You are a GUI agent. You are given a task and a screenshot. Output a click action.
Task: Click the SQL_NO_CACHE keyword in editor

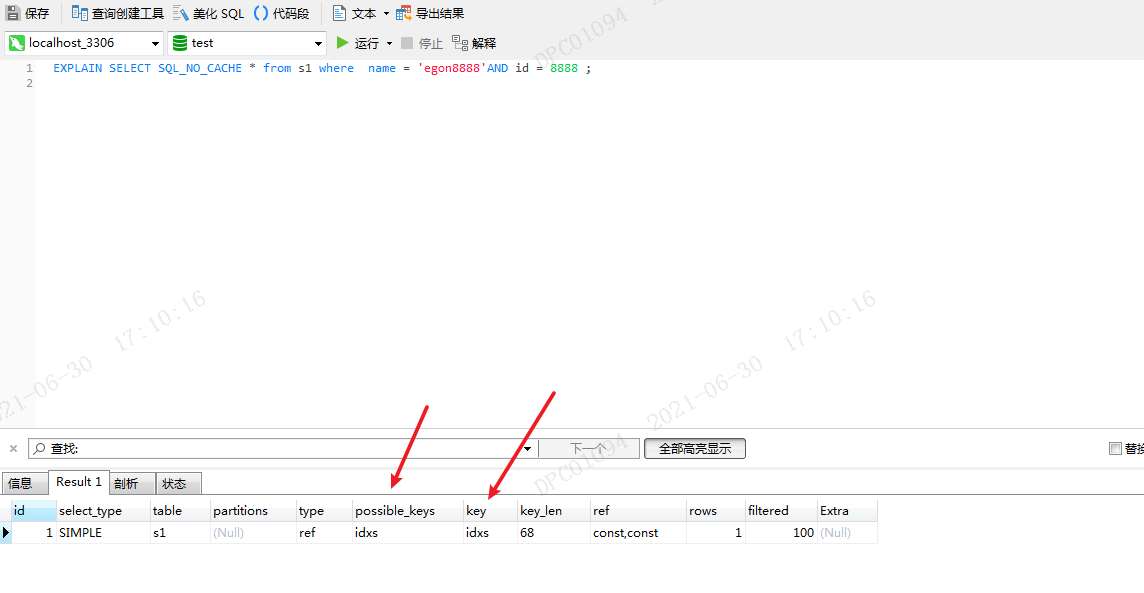200,68
